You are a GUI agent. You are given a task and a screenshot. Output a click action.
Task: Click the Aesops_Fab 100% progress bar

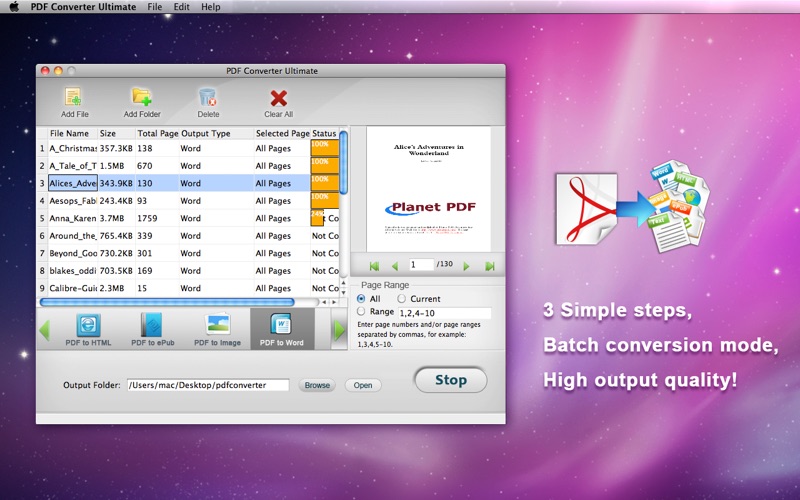click(324, 201)
